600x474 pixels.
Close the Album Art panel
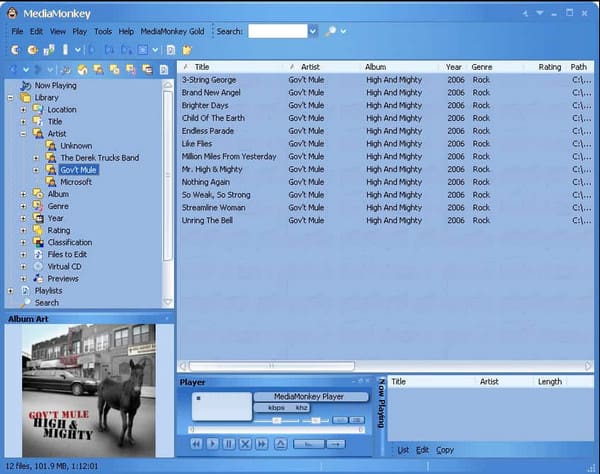point(167,319)
